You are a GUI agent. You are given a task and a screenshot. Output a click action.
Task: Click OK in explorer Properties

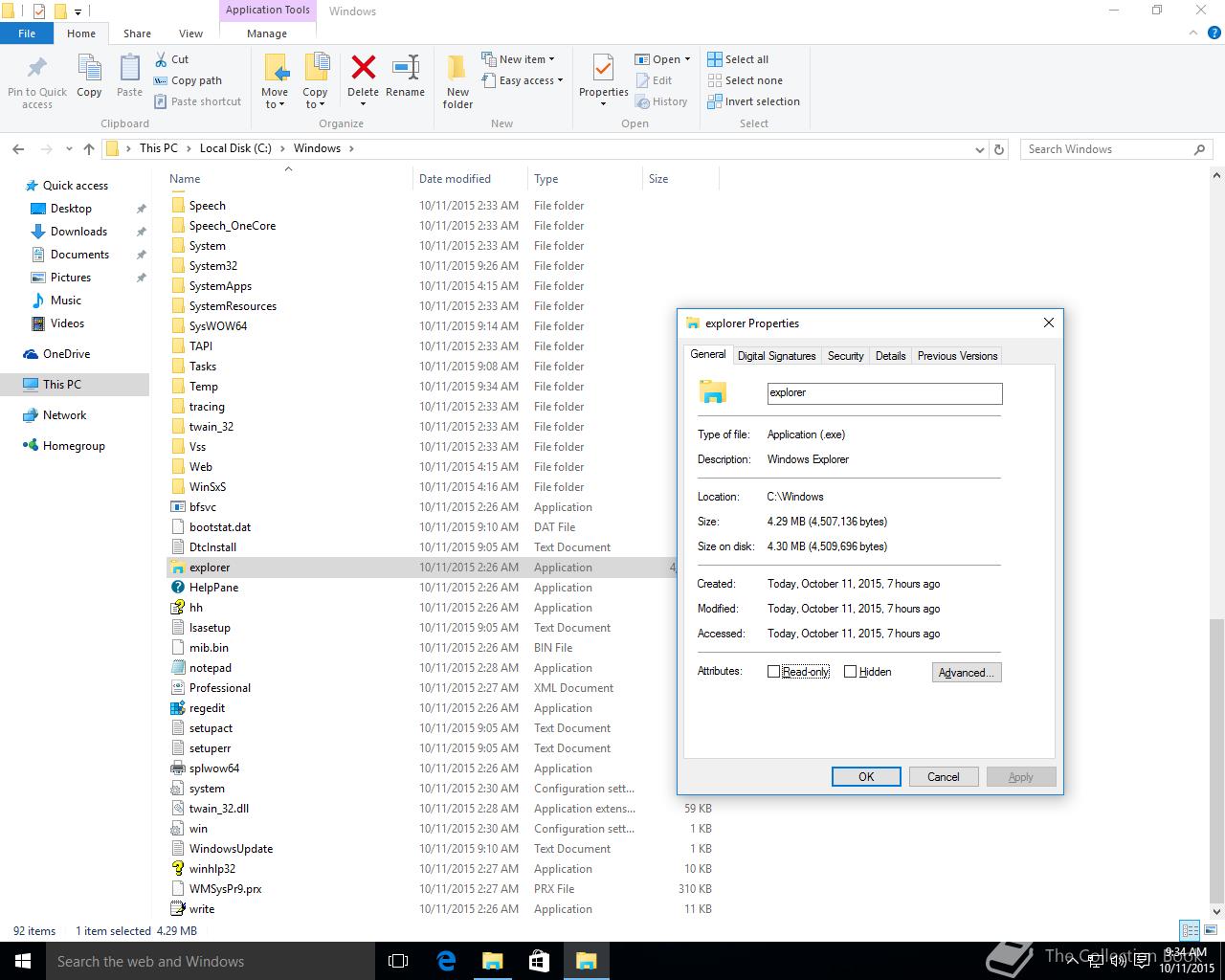[x=866, y=777]
